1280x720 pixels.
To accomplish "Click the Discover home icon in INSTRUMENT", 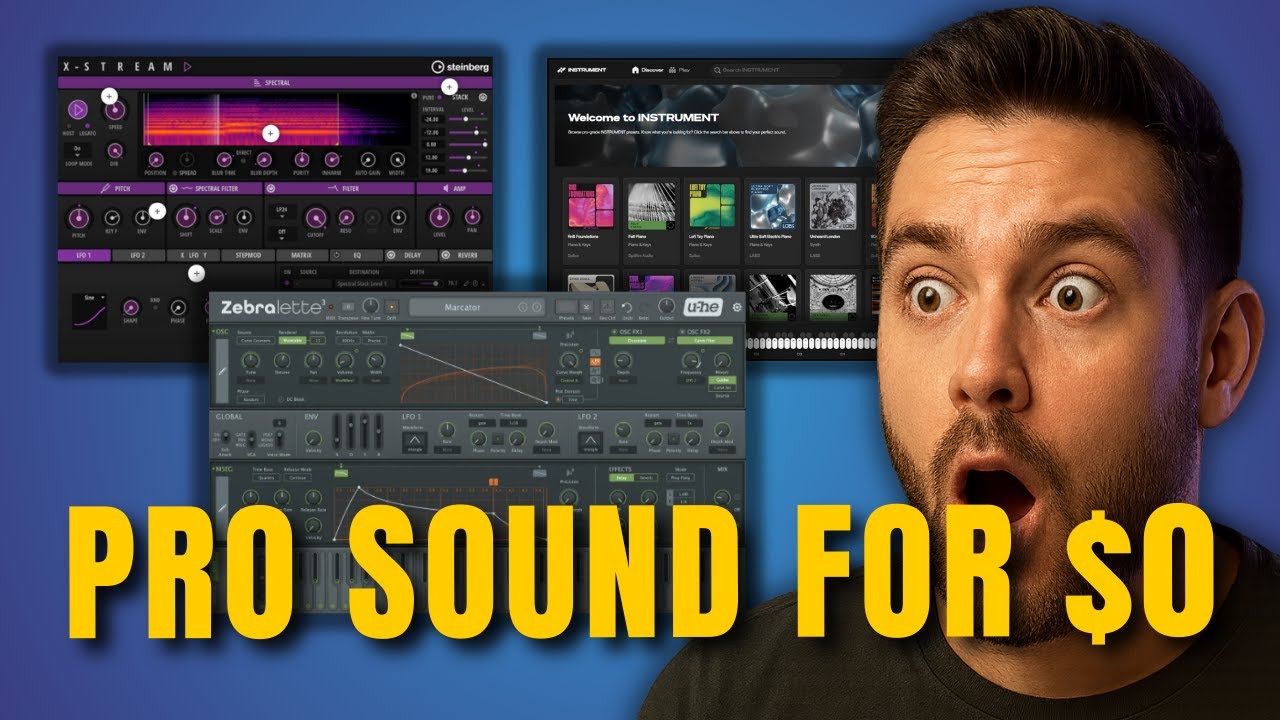I will coord(635,70).
